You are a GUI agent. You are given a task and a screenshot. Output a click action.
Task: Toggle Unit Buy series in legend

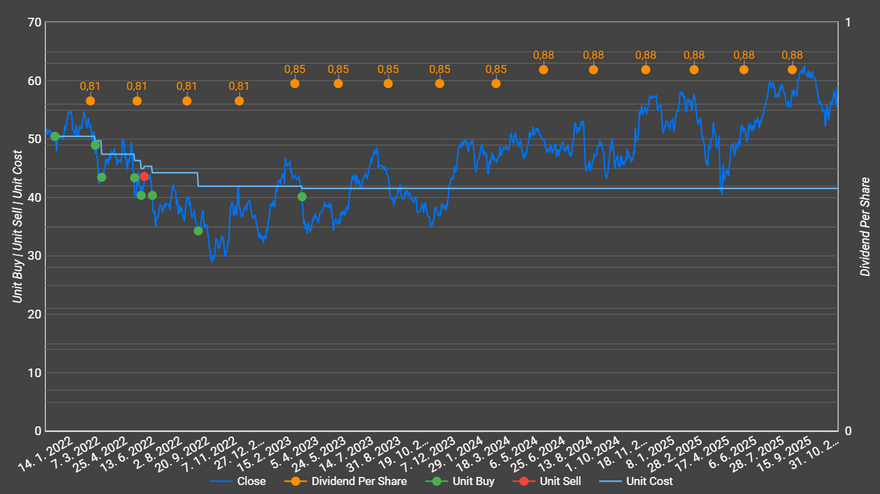pyautogui.click(x=464, y=481)
